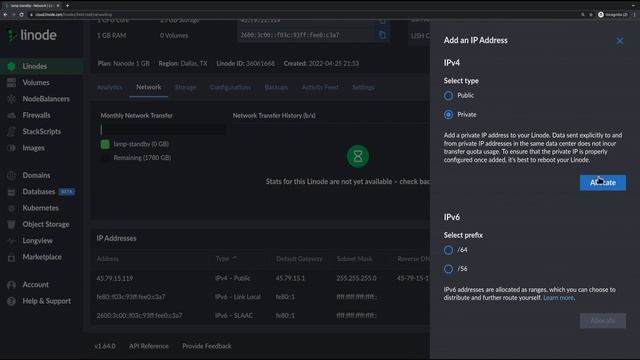Click the IPv6 – Link Local type cell

pos(238,297)
